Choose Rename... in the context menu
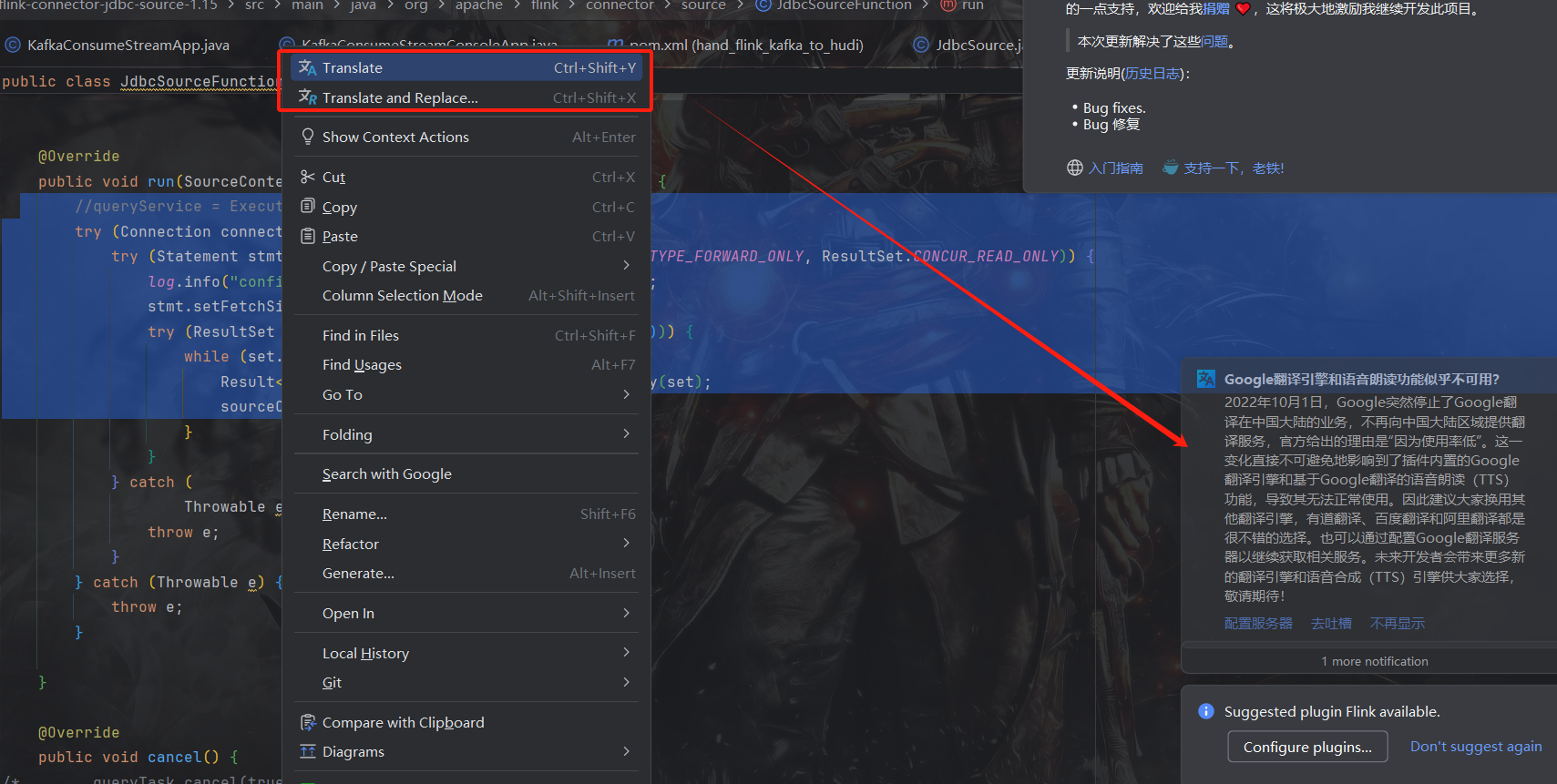 [467, 514]
